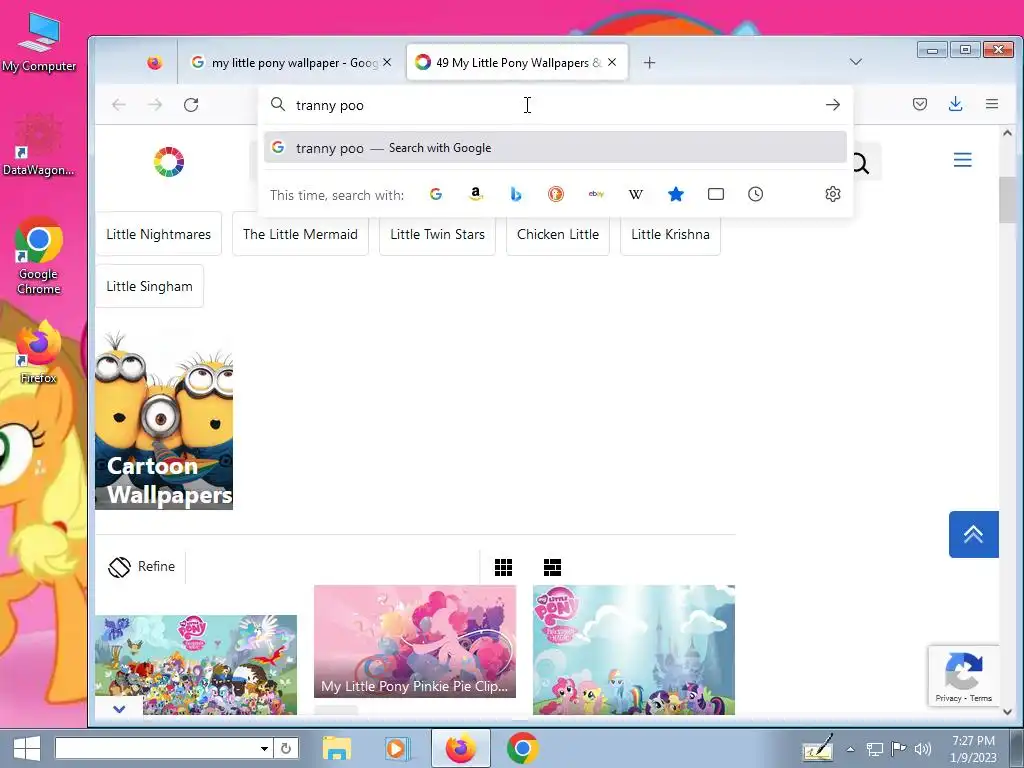This screenshot has height=768, width=1024.
Task: Search open tabs using the tab icon
Action: coord(716,194)
